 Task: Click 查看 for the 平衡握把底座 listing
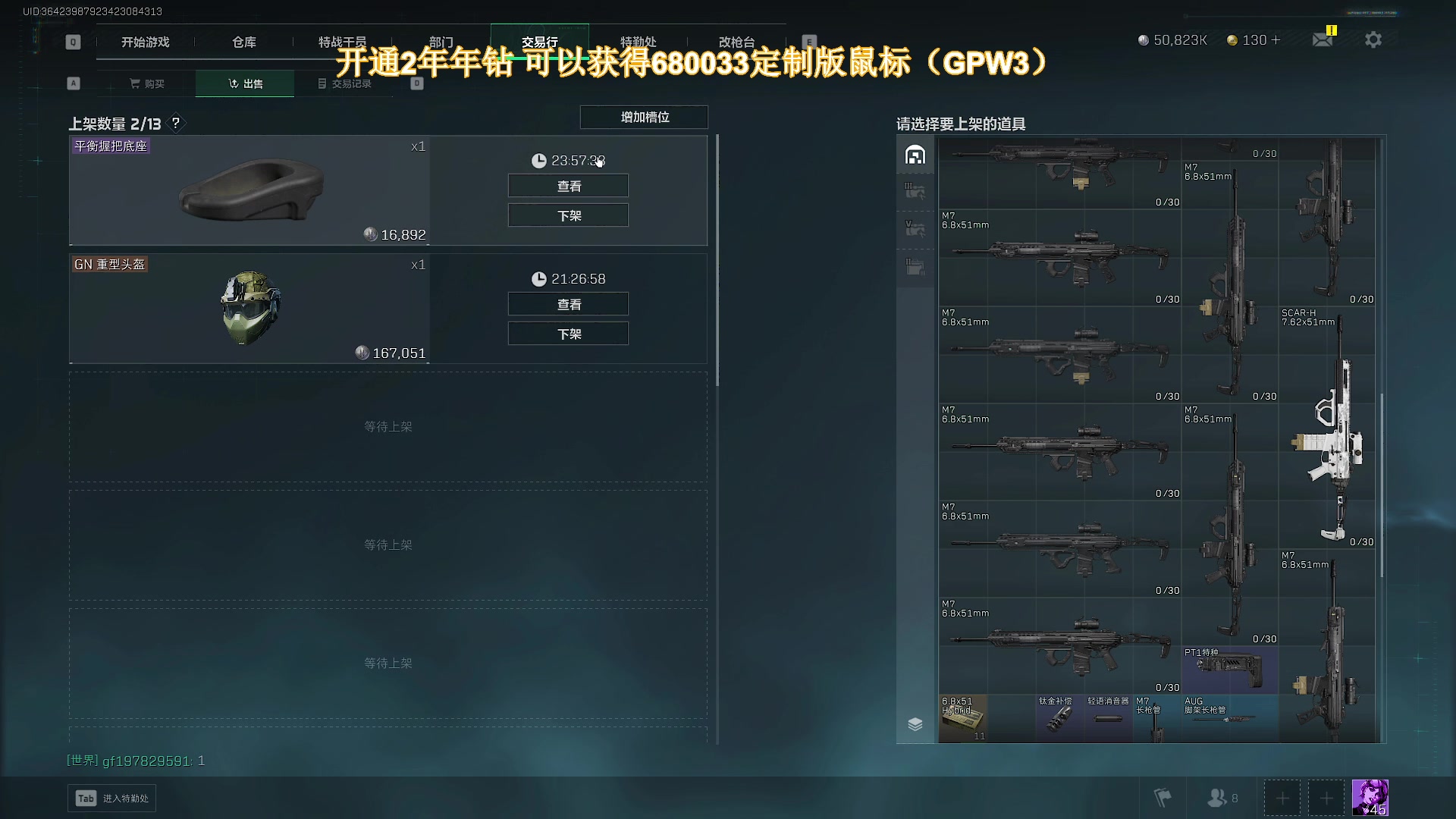pyautogui.click(x=568, y=186)
